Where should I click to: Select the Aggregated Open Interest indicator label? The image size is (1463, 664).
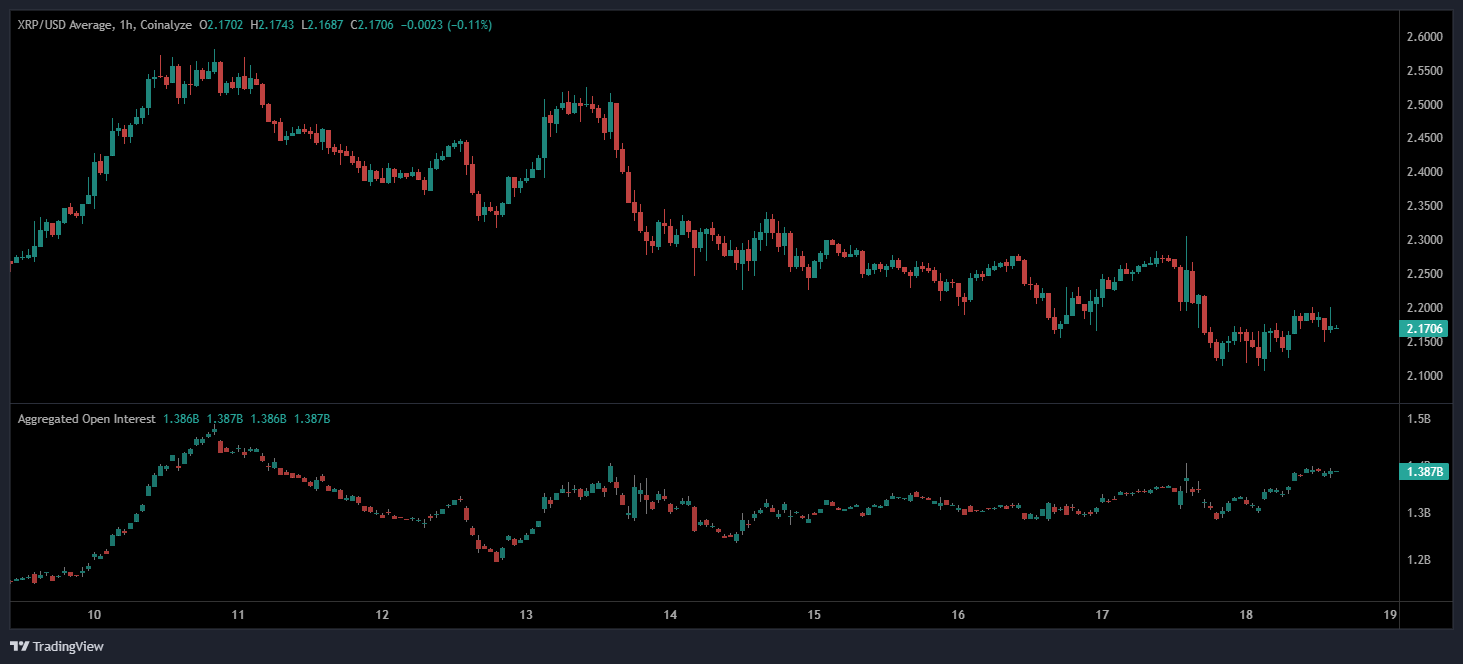[x=86, y=419]
